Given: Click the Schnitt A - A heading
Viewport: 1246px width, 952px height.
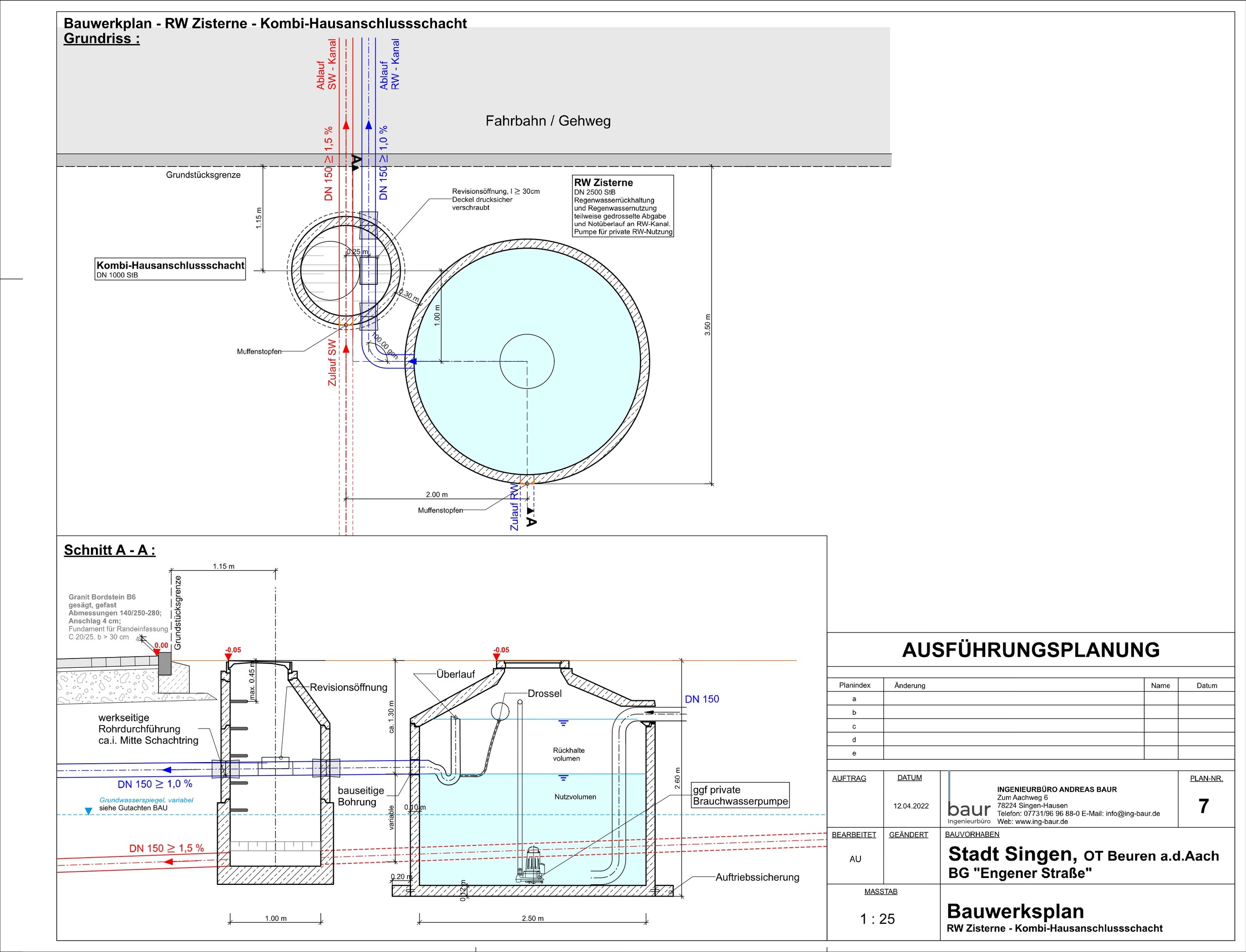Looking at the screenshot, I should pos(110,550).
